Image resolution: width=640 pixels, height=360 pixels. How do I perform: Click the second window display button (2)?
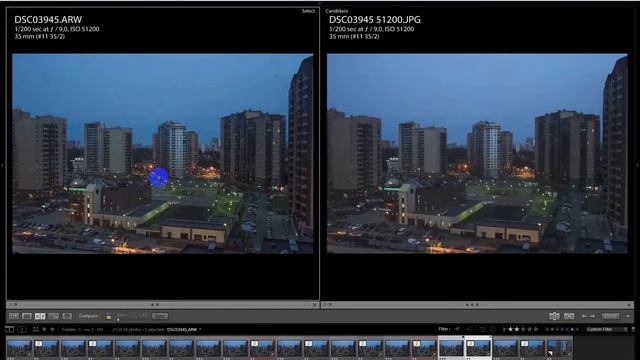22,329
